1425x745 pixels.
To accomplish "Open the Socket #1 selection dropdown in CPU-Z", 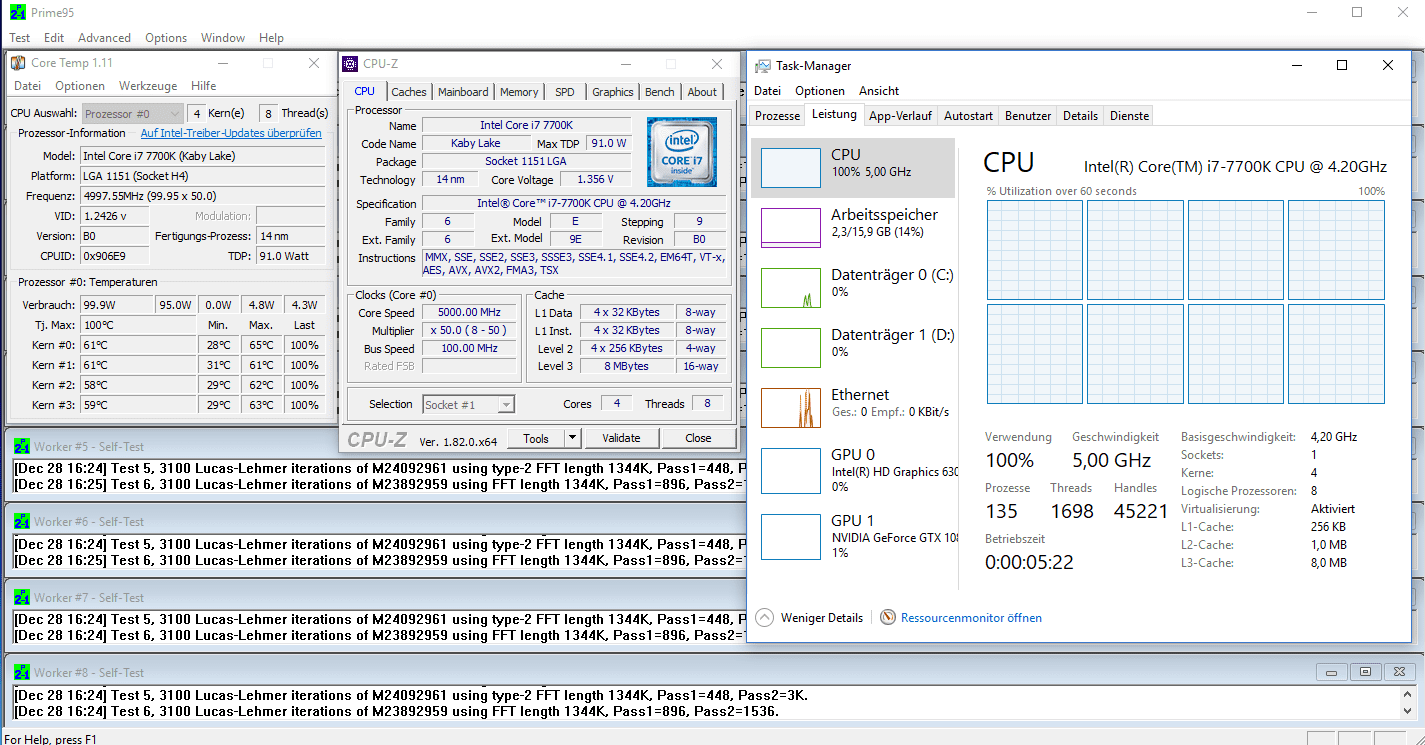I will [468, 404].
